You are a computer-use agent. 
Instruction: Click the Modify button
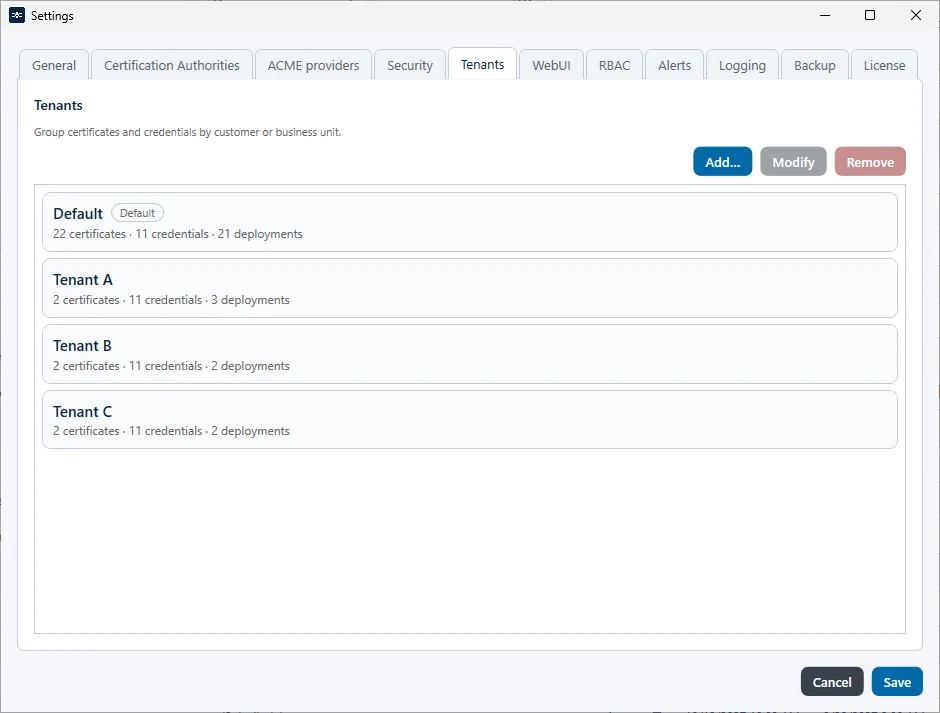click(x=793, y=162)
